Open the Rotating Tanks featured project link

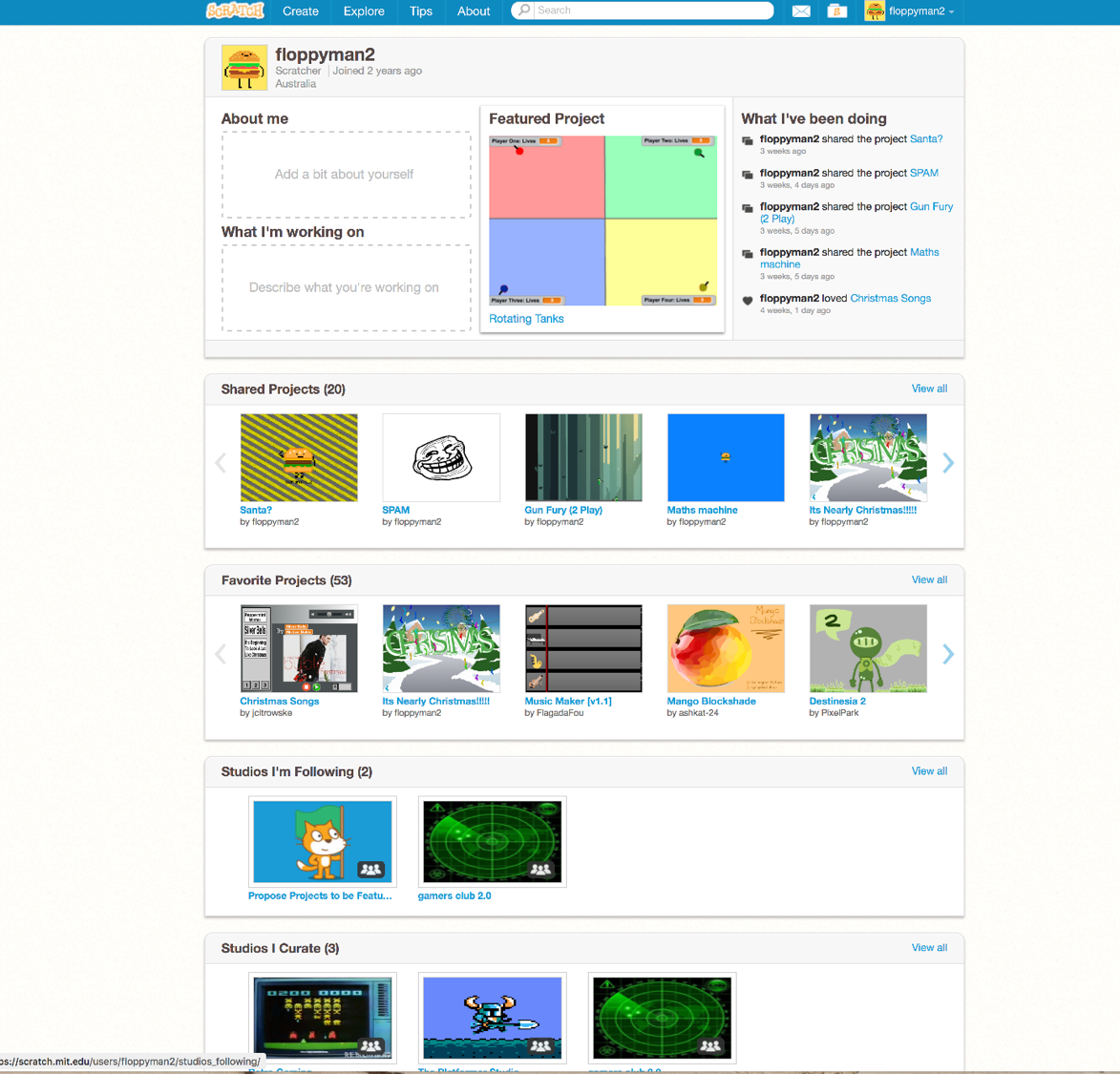pos(525,318)
